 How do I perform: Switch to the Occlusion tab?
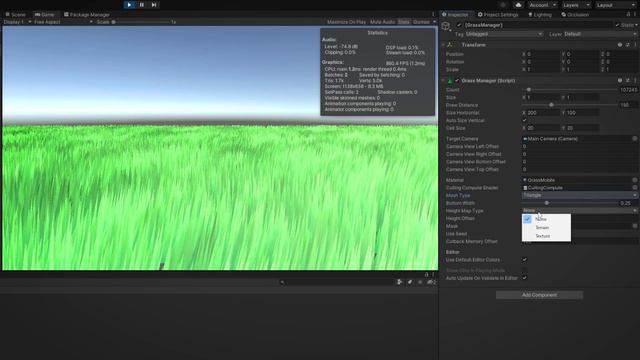(x=575, y=15)
